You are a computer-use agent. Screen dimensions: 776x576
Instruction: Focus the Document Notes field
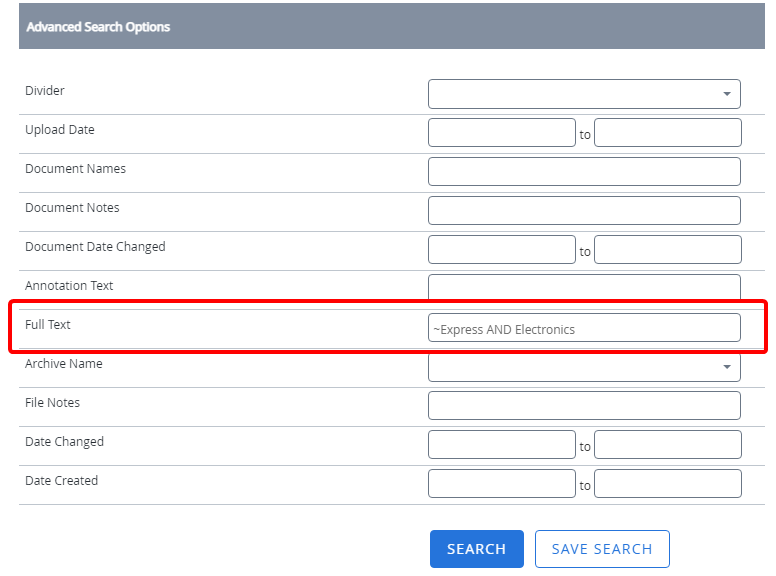(x=584, y=211)
